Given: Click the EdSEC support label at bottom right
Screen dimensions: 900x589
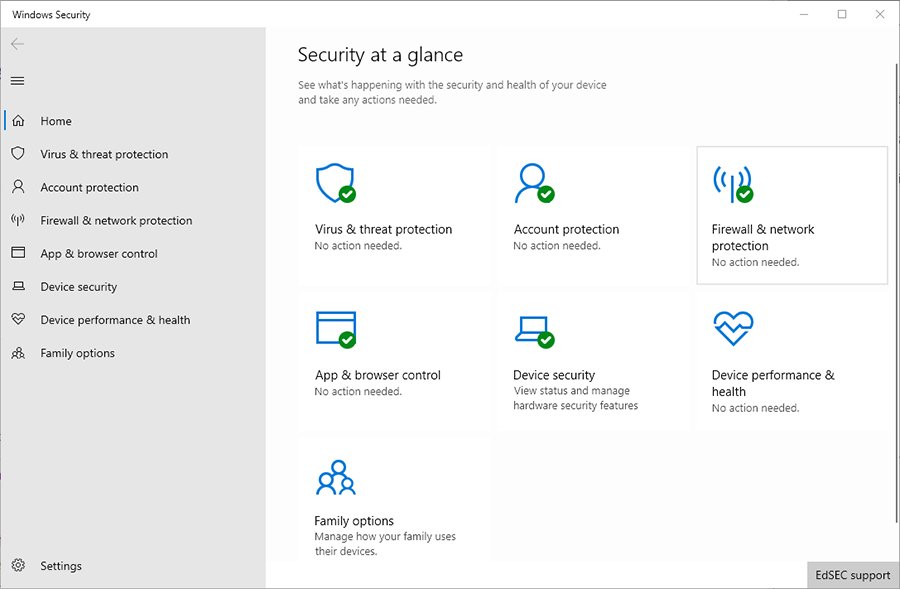Looking at the screenshot, I should pyautogui.click(x=852, y=575).
